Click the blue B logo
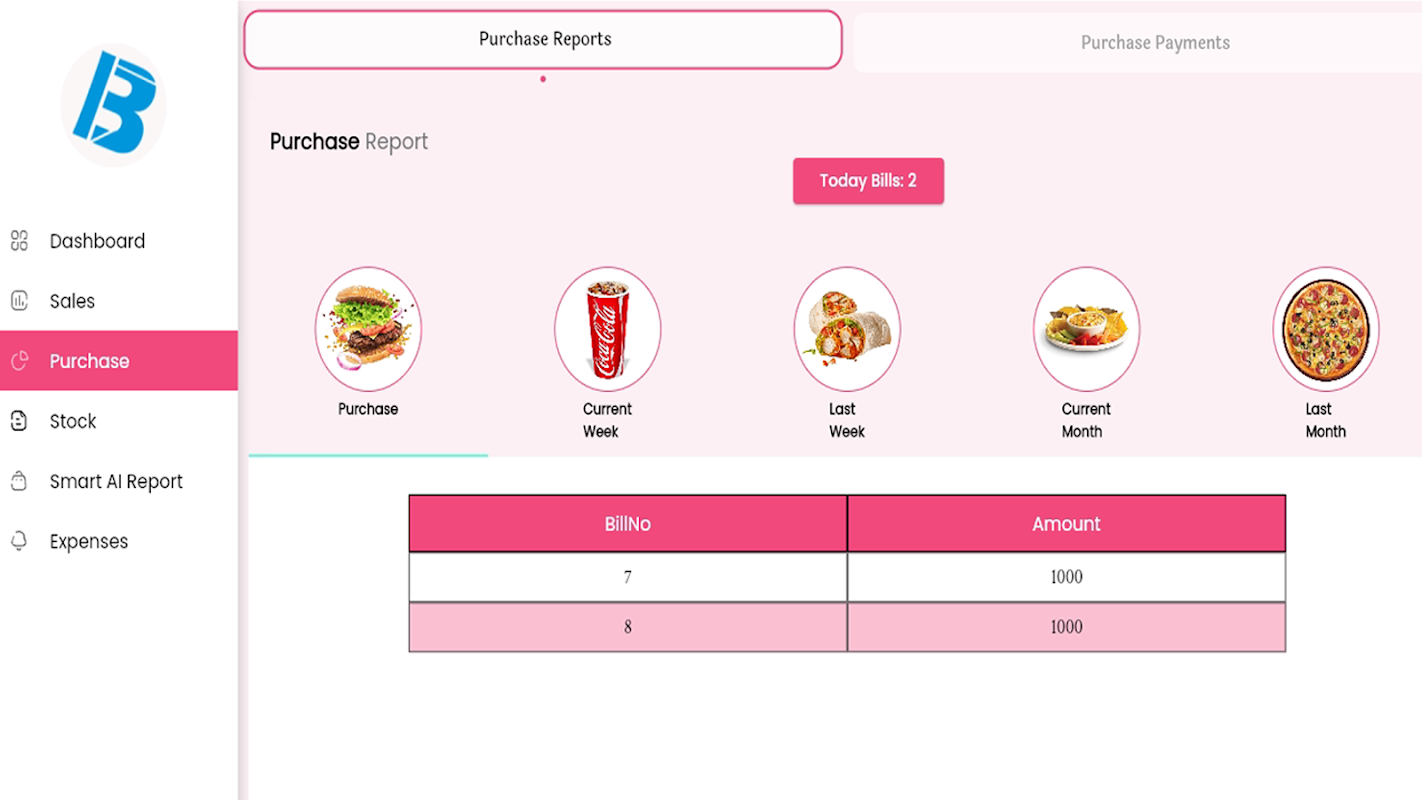The height and width of the screenshot is (800, 1422). tap(114, 104)
